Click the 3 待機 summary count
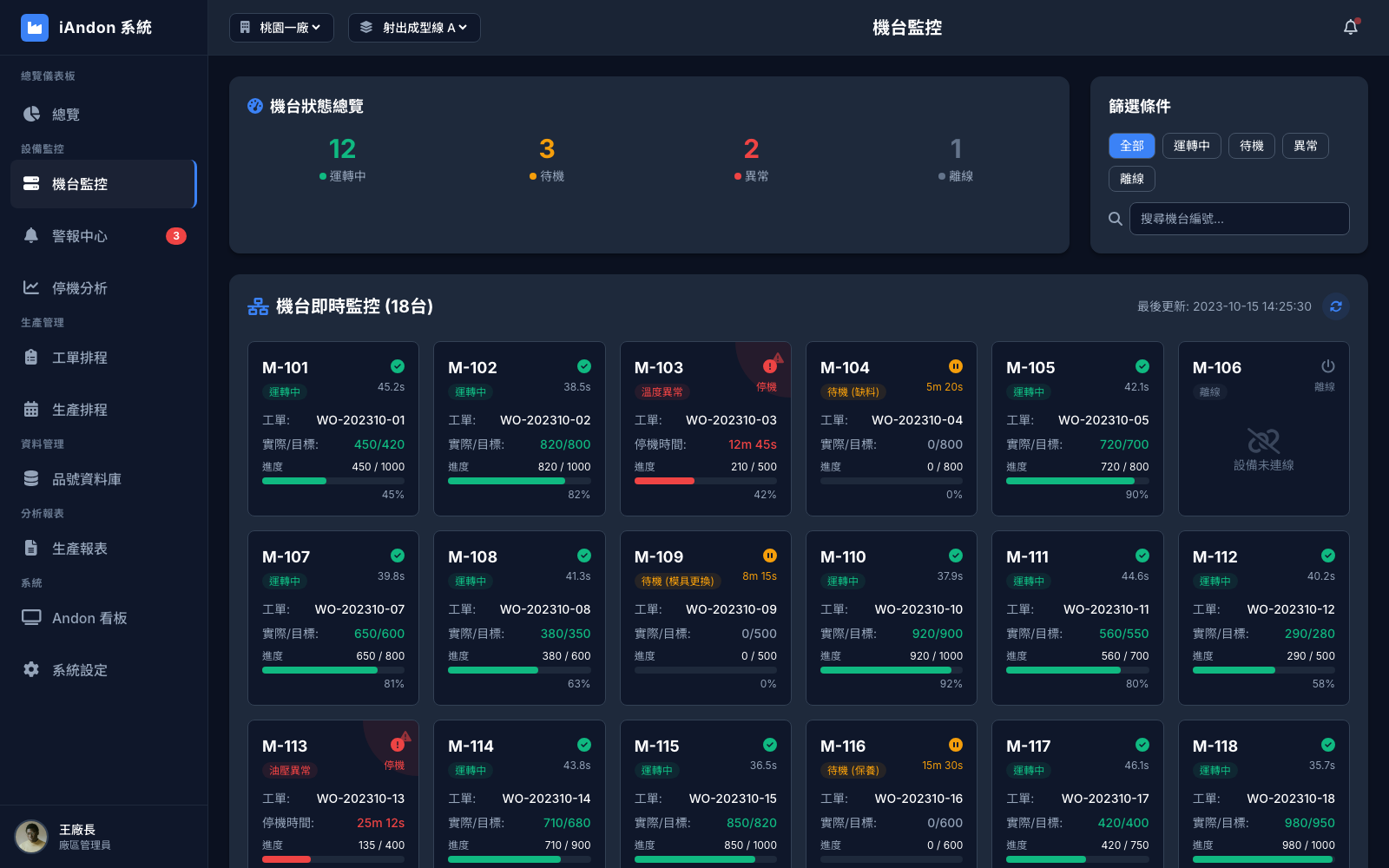 point(547,149)
